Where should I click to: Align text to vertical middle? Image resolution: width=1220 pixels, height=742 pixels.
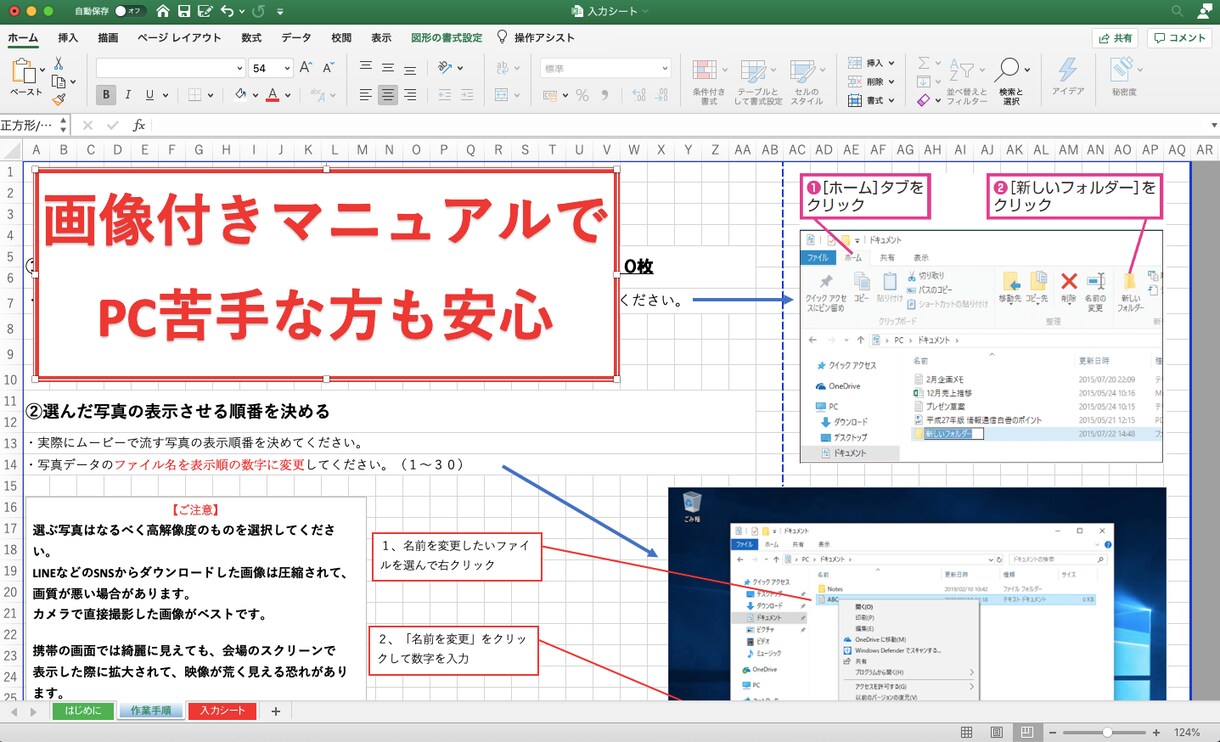pos(387,67)
